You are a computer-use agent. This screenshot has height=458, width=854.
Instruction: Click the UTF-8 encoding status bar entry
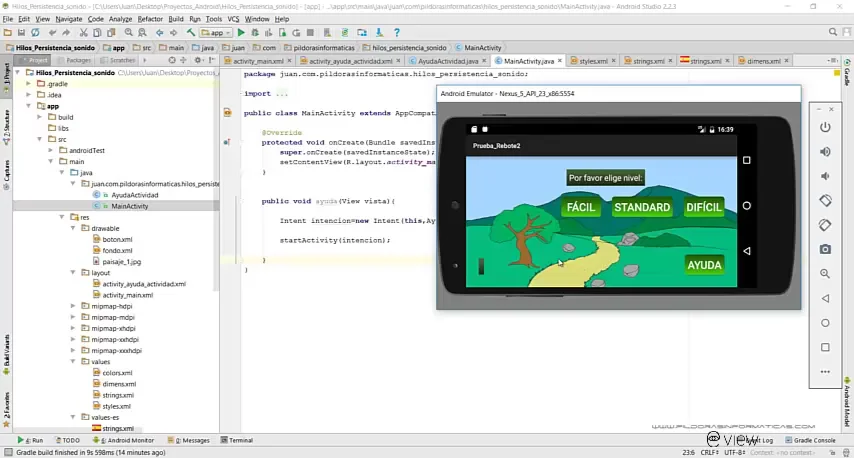pyautogui.click(x=734, y=453)
